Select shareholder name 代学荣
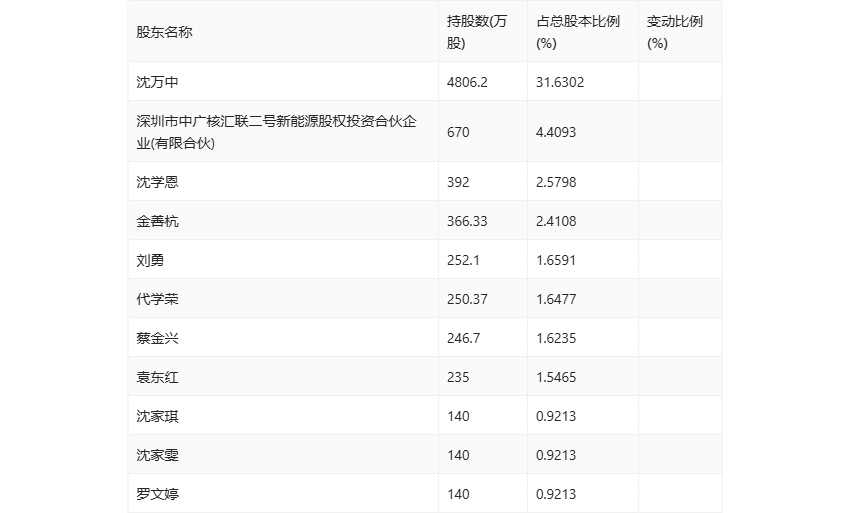This screenshot has height=513, width=850. 157,299
